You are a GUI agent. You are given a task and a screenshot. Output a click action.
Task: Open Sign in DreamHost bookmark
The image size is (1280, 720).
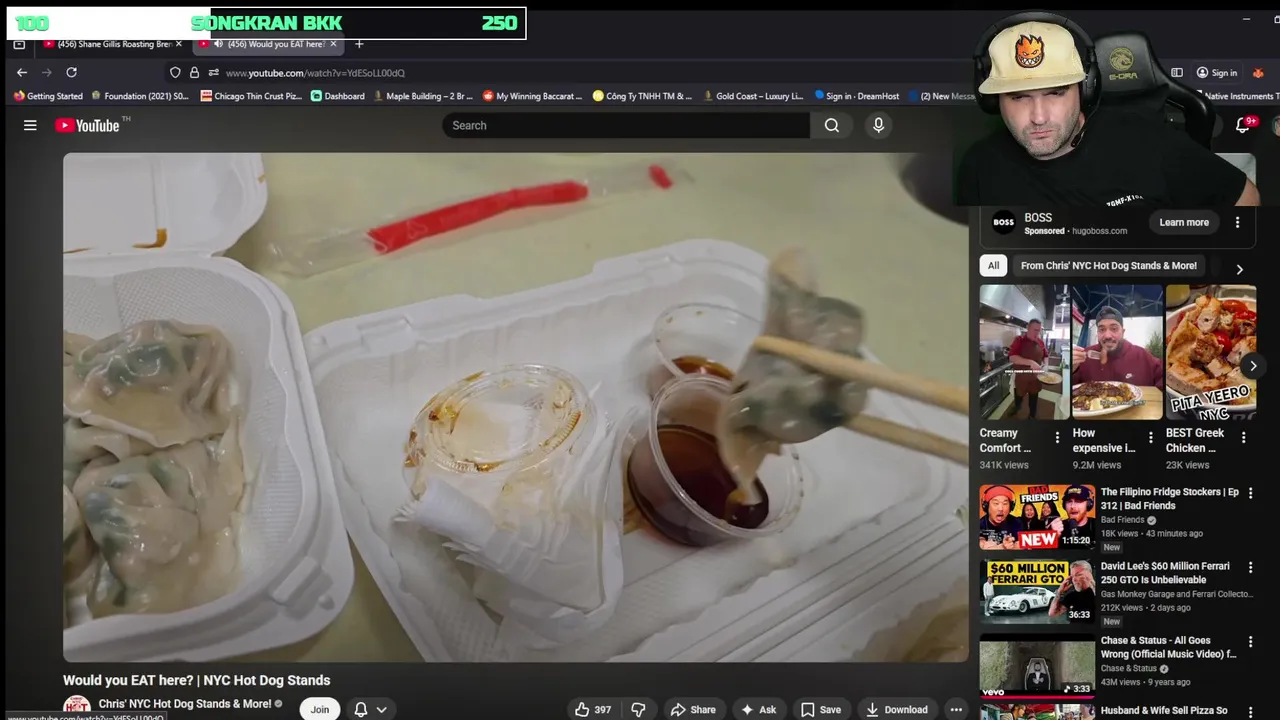[x=857, y=96]
